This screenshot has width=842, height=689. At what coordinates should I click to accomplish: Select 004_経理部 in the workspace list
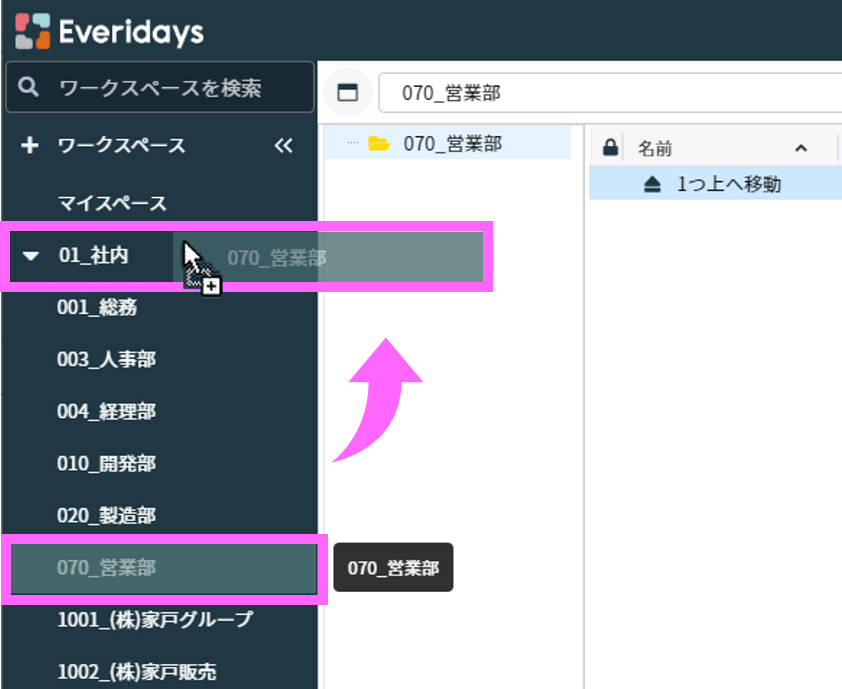coord(106,412)
